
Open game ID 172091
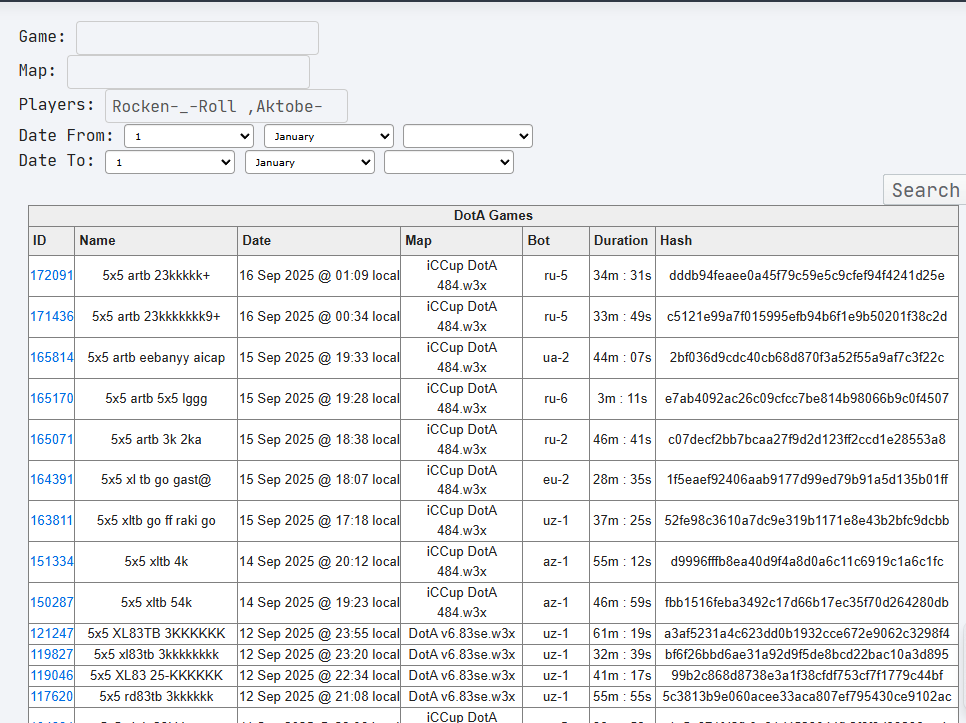[x=52, y=275]
